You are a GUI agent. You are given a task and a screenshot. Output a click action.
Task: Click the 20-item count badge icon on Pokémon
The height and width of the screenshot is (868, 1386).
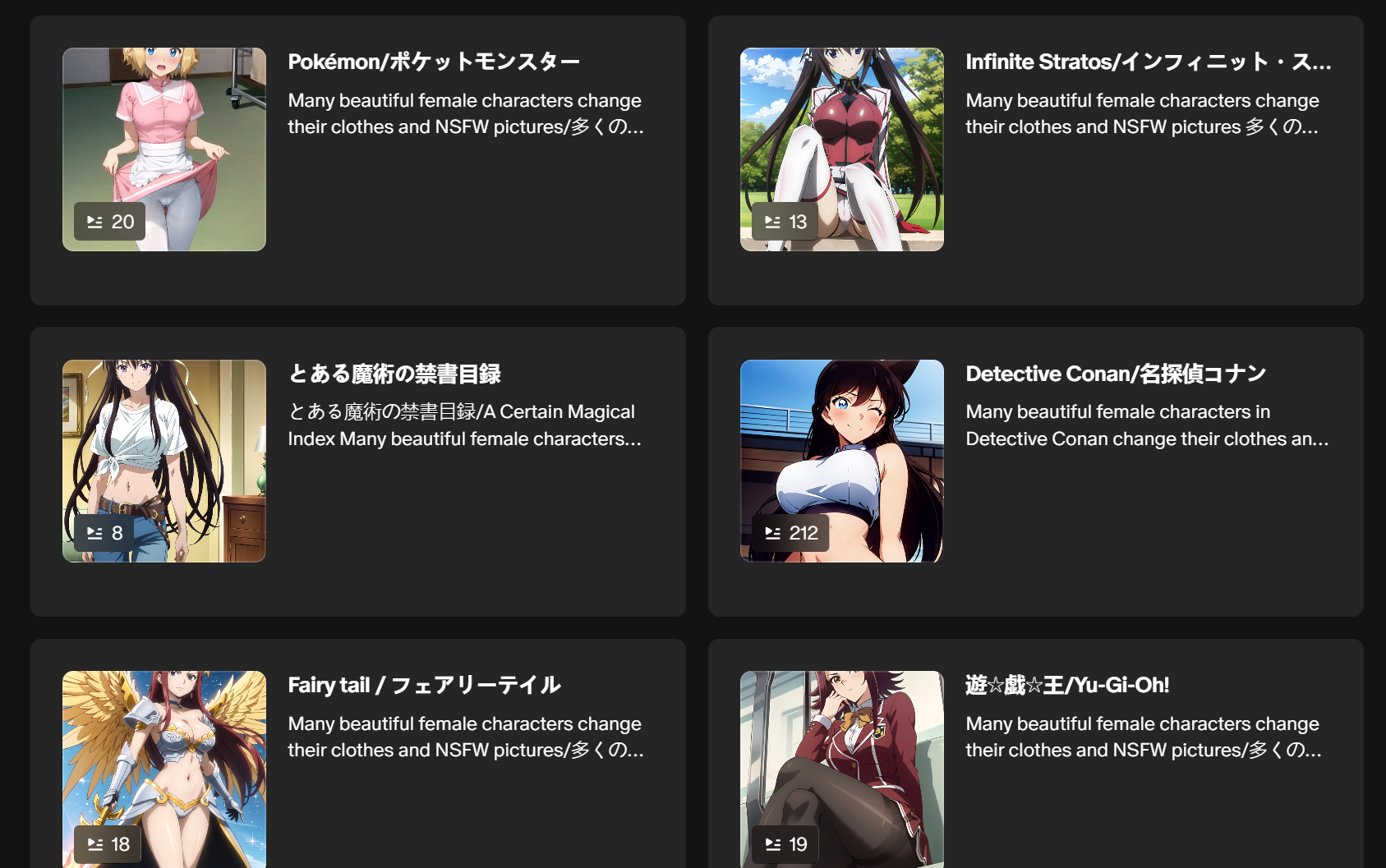[x=95, y=222]
